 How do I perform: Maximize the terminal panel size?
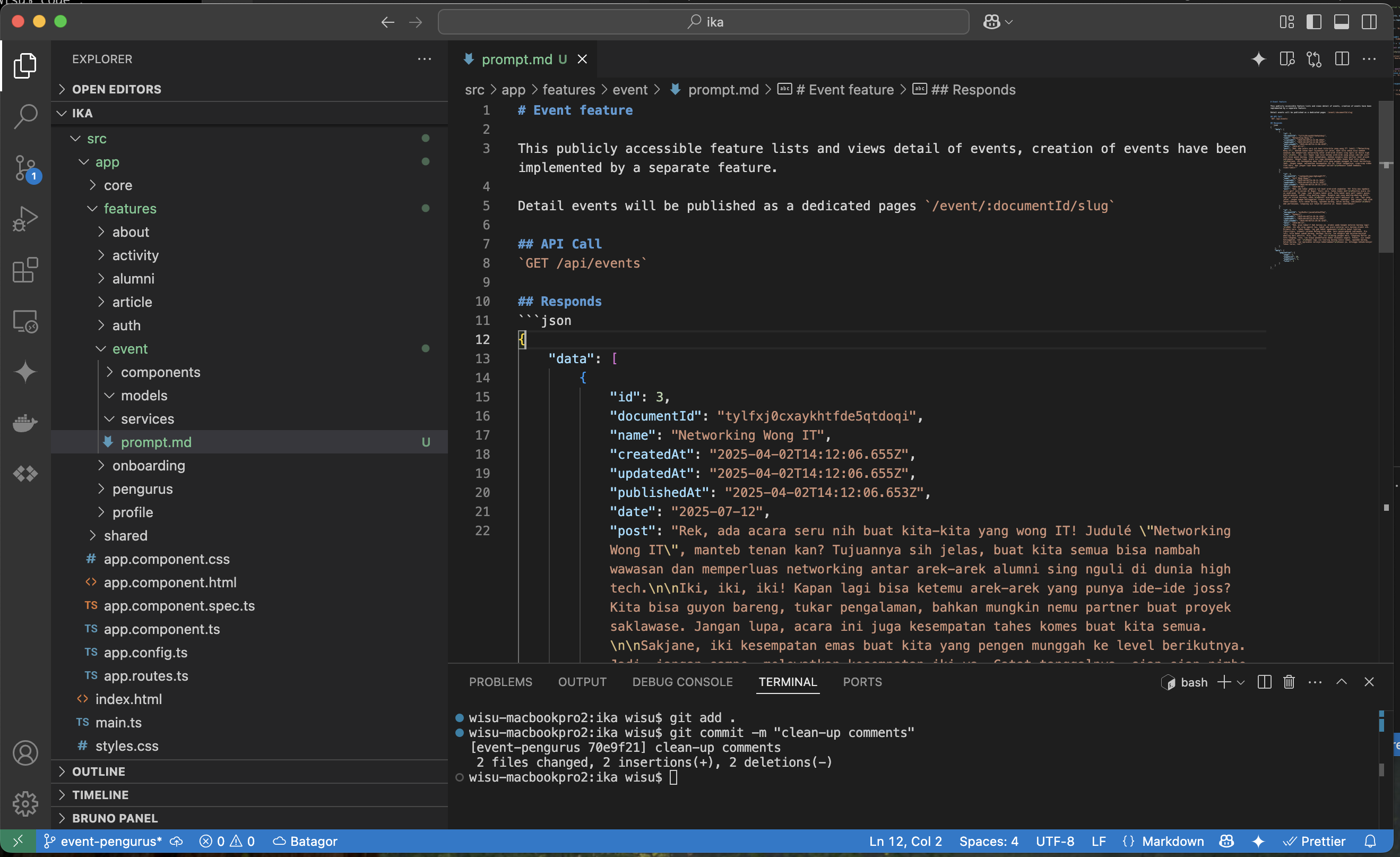[x=1342, y=682]
